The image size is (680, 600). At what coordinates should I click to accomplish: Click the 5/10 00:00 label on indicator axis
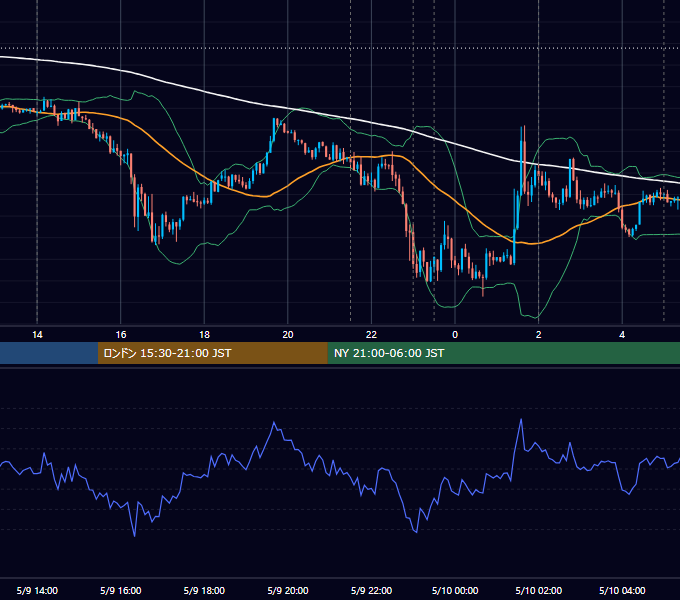pos(455,590)
